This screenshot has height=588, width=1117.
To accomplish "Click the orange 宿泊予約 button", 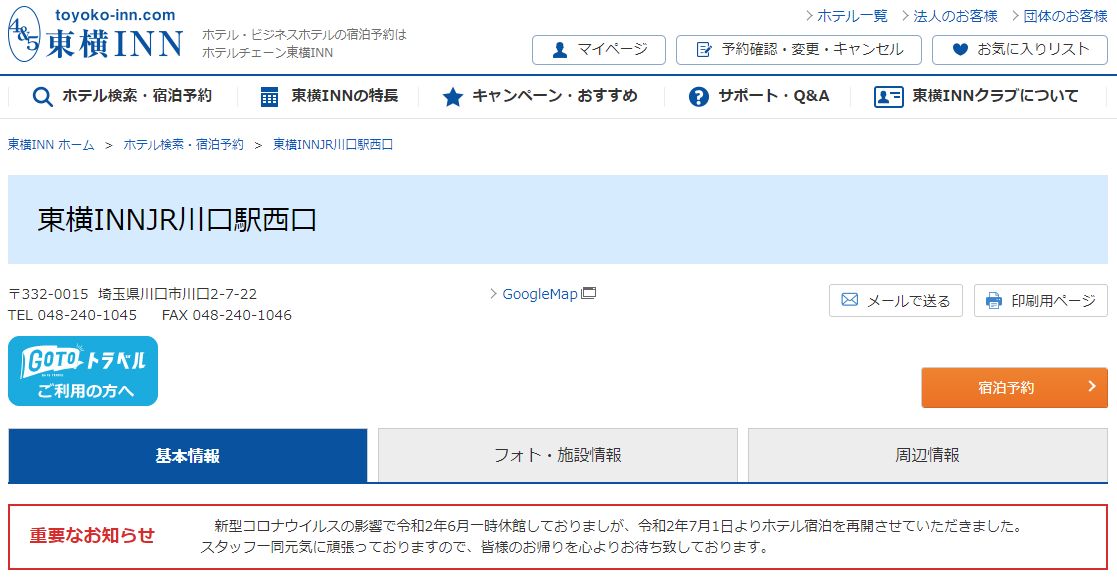I will click(1014, 388).
